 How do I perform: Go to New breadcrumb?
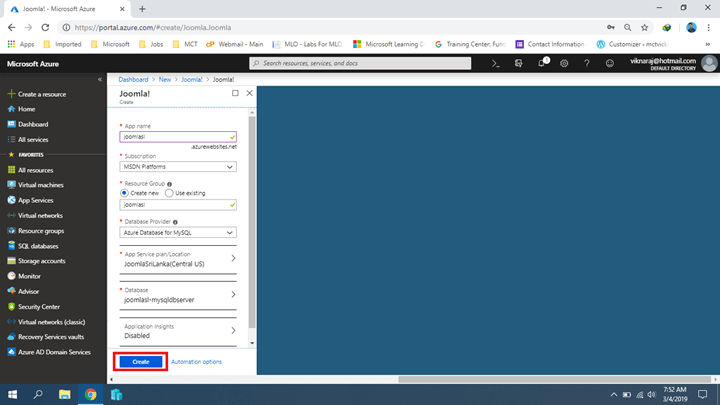(165, 79)
